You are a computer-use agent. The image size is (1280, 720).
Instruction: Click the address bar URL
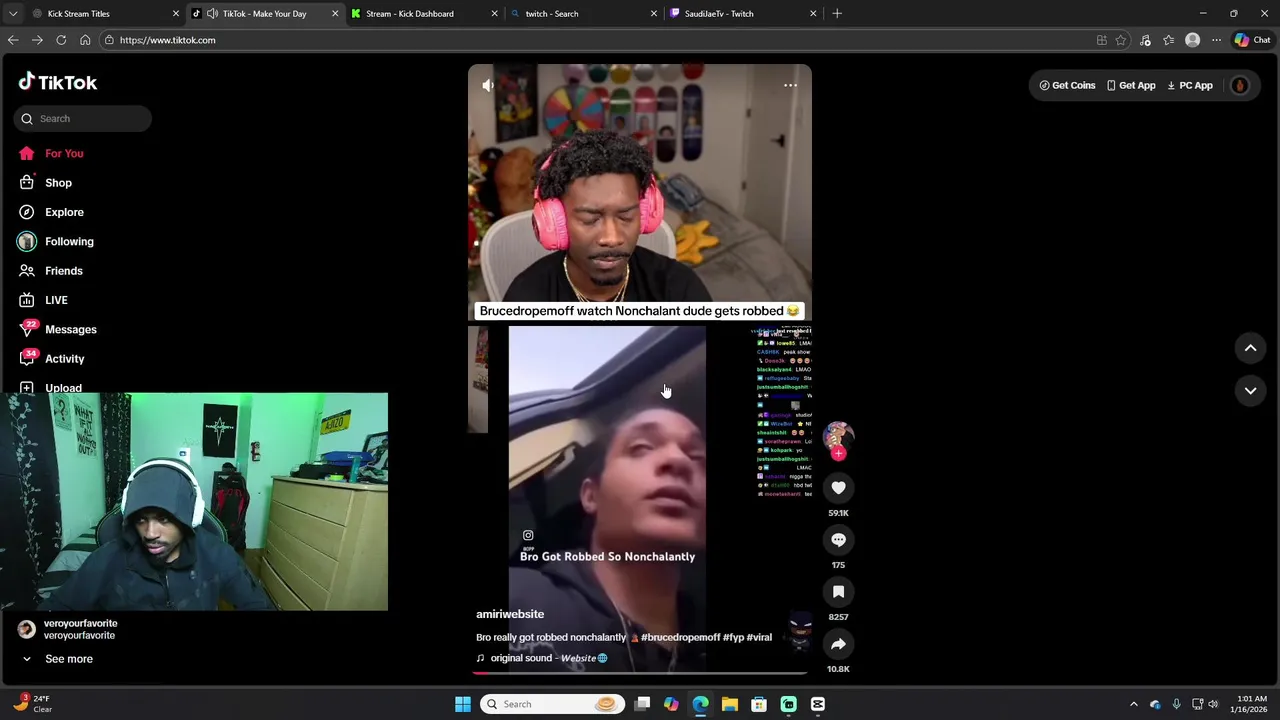pyautogui.click(x=167, y=40)
